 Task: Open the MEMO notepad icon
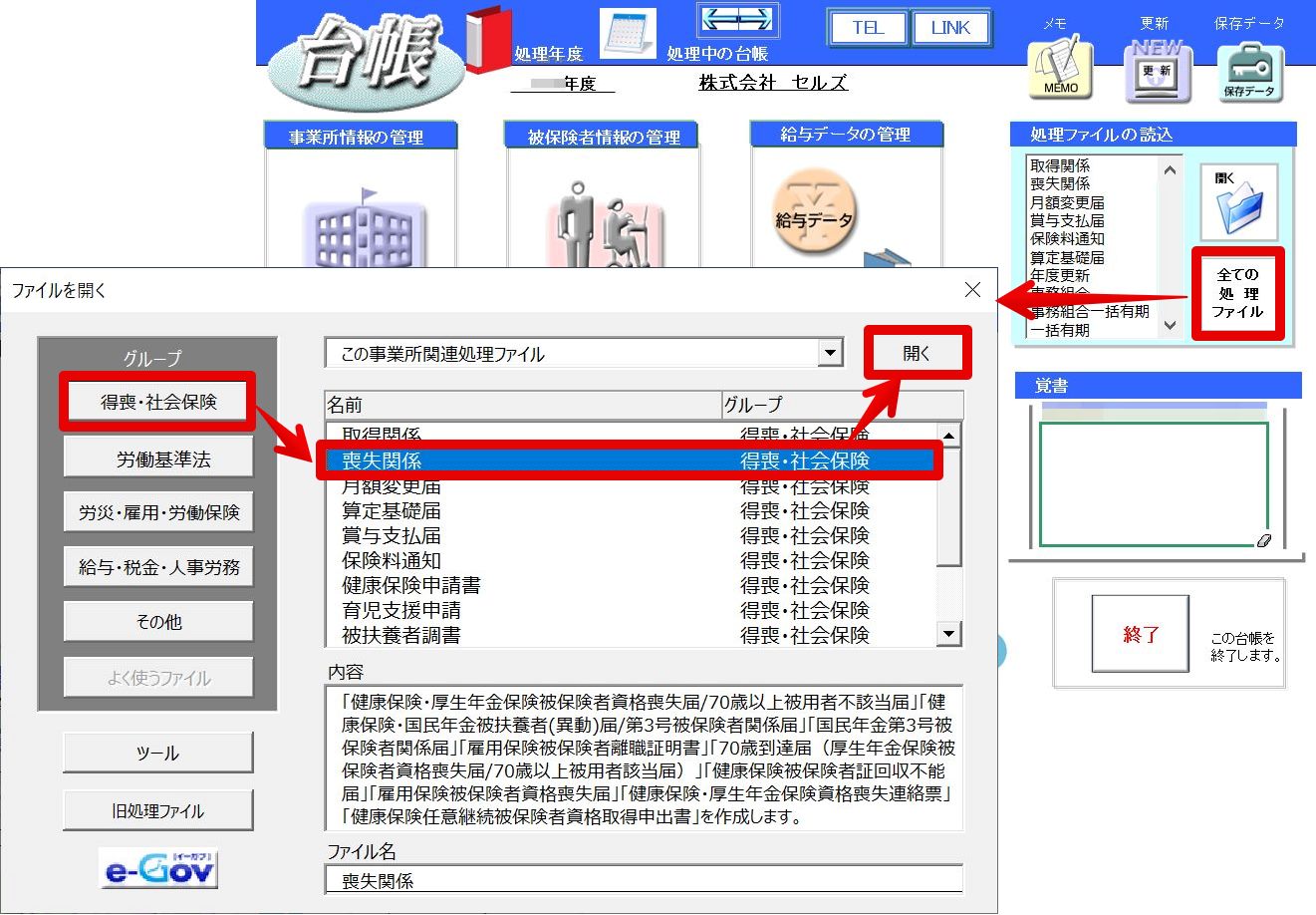point(1060,68)
